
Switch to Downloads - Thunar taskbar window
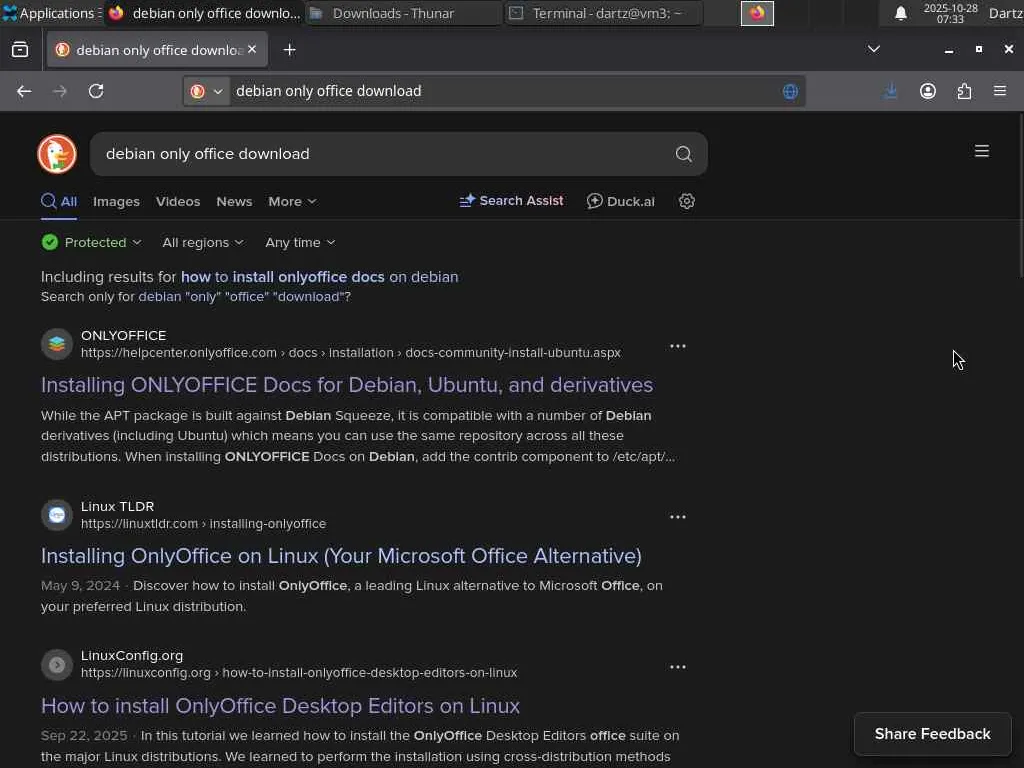[x=403, y=13]
